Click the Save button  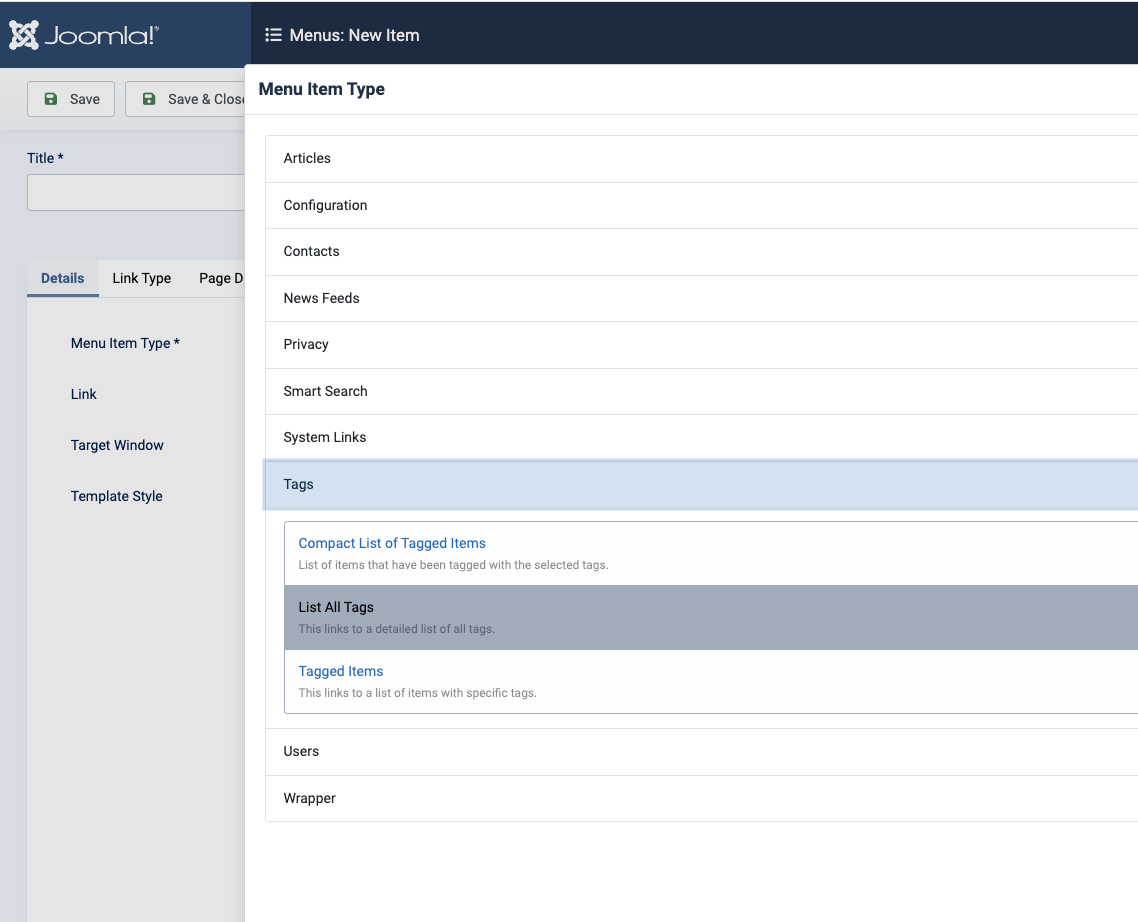(71, 99)
